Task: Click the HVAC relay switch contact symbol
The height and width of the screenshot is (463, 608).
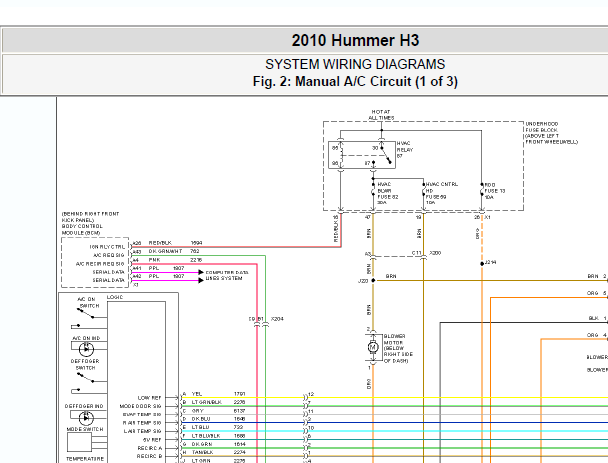Action: (x=386, y=155)
